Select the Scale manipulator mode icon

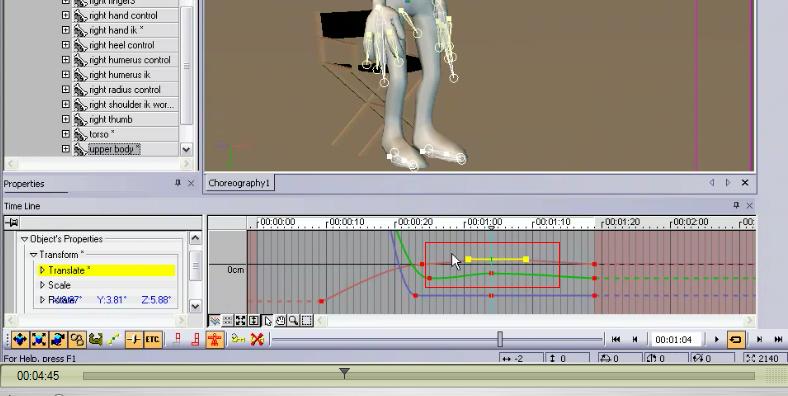[x=39, y=340]
